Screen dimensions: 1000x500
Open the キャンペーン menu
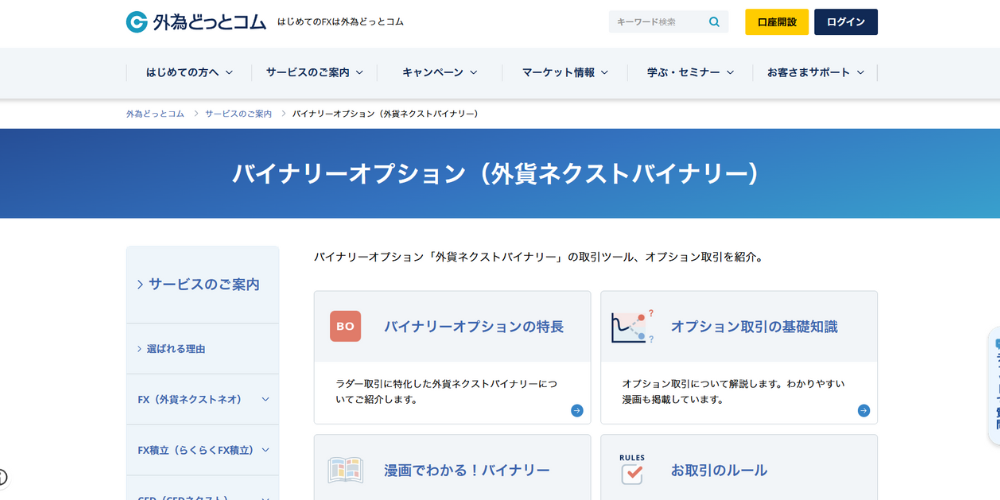pos(439,73)
